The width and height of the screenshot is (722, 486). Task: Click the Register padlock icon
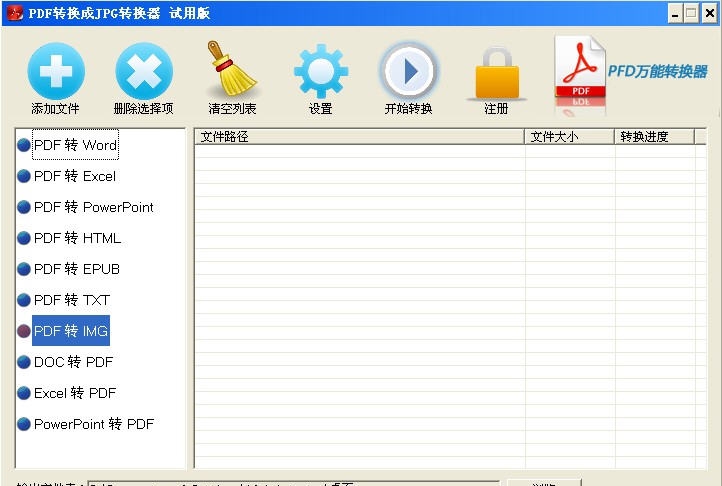496,73
